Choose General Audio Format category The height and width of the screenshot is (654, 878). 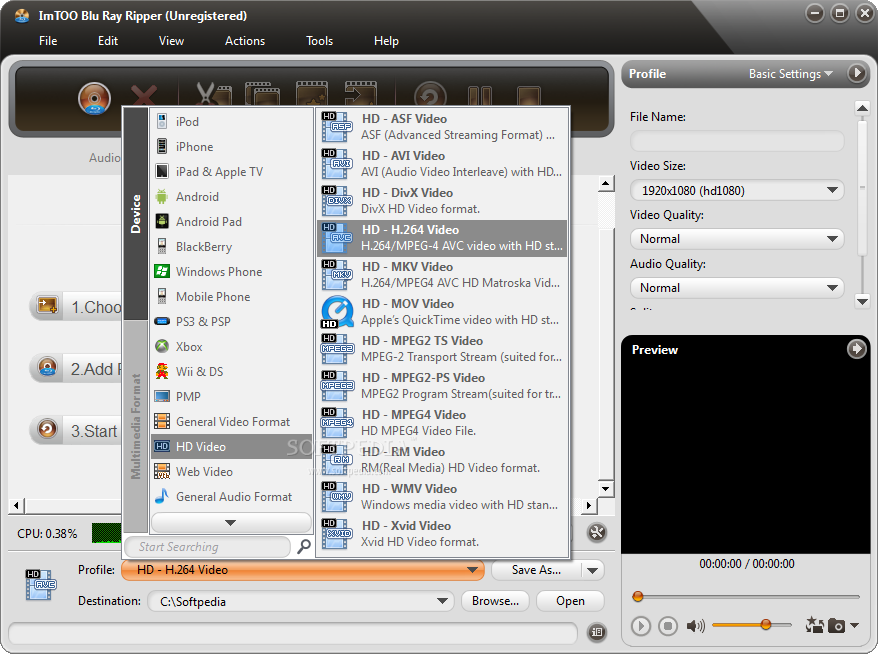pyautogui.click(x=231, y=497)
